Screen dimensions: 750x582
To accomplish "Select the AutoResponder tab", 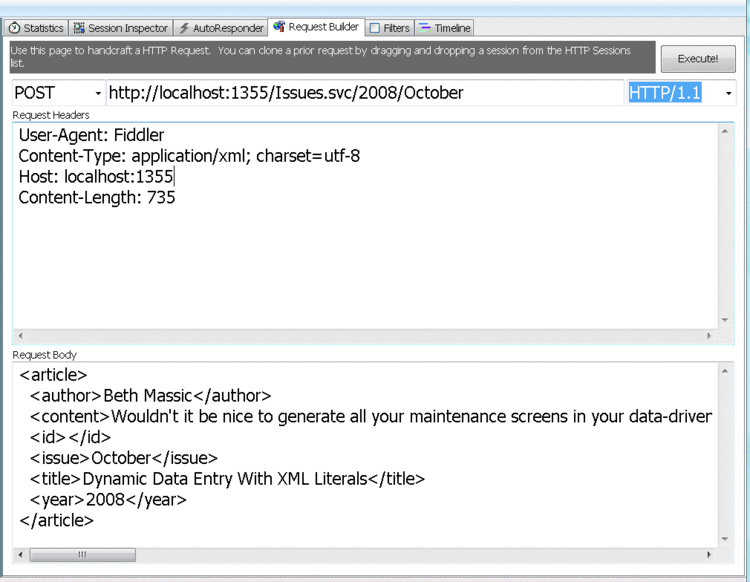I will coord(221,28).
